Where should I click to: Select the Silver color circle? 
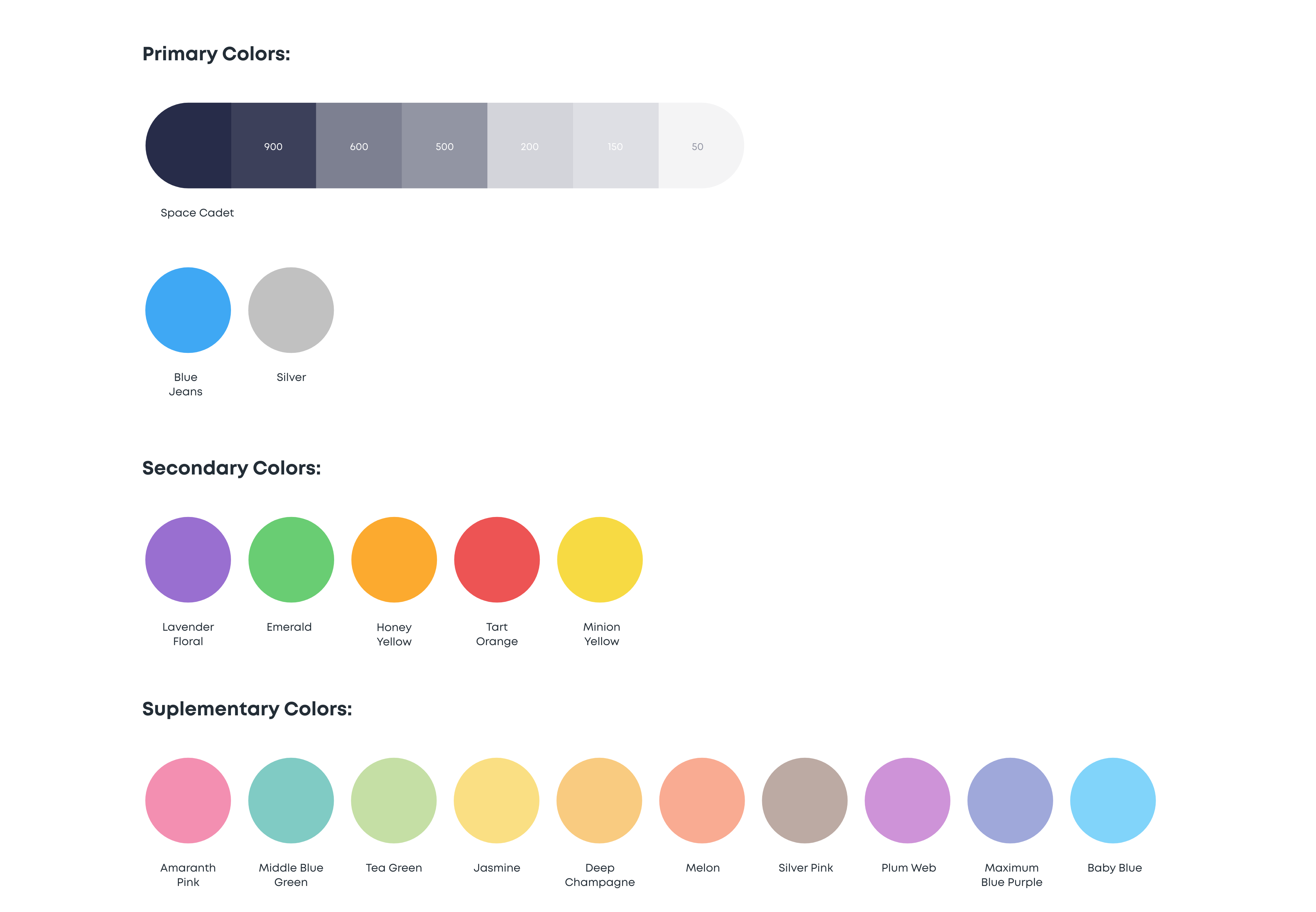pyautogui.click(x=291, y=310)
